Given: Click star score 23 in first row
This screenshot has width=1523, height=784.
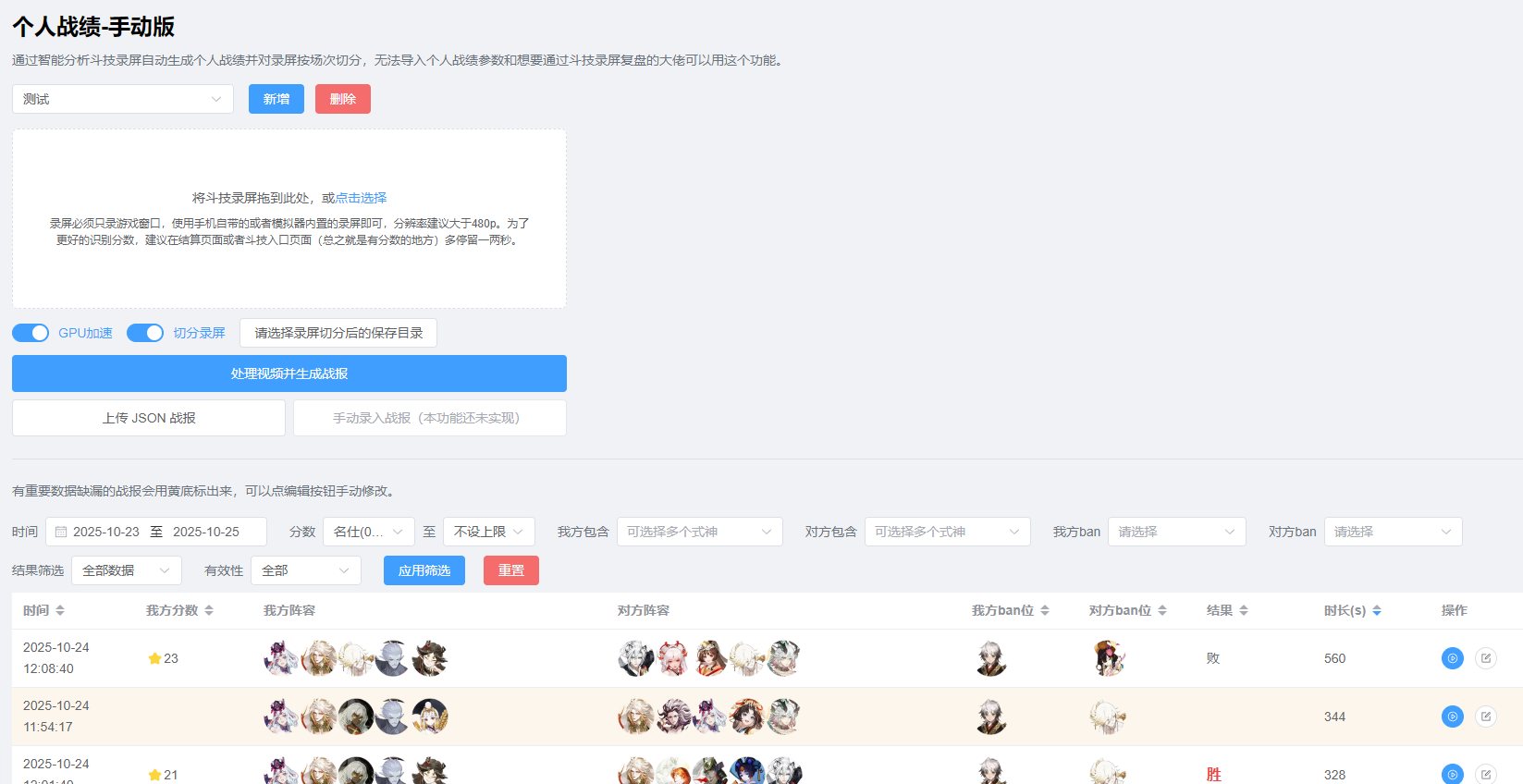Looking at the screenshot, I should [x=163, y=658].
